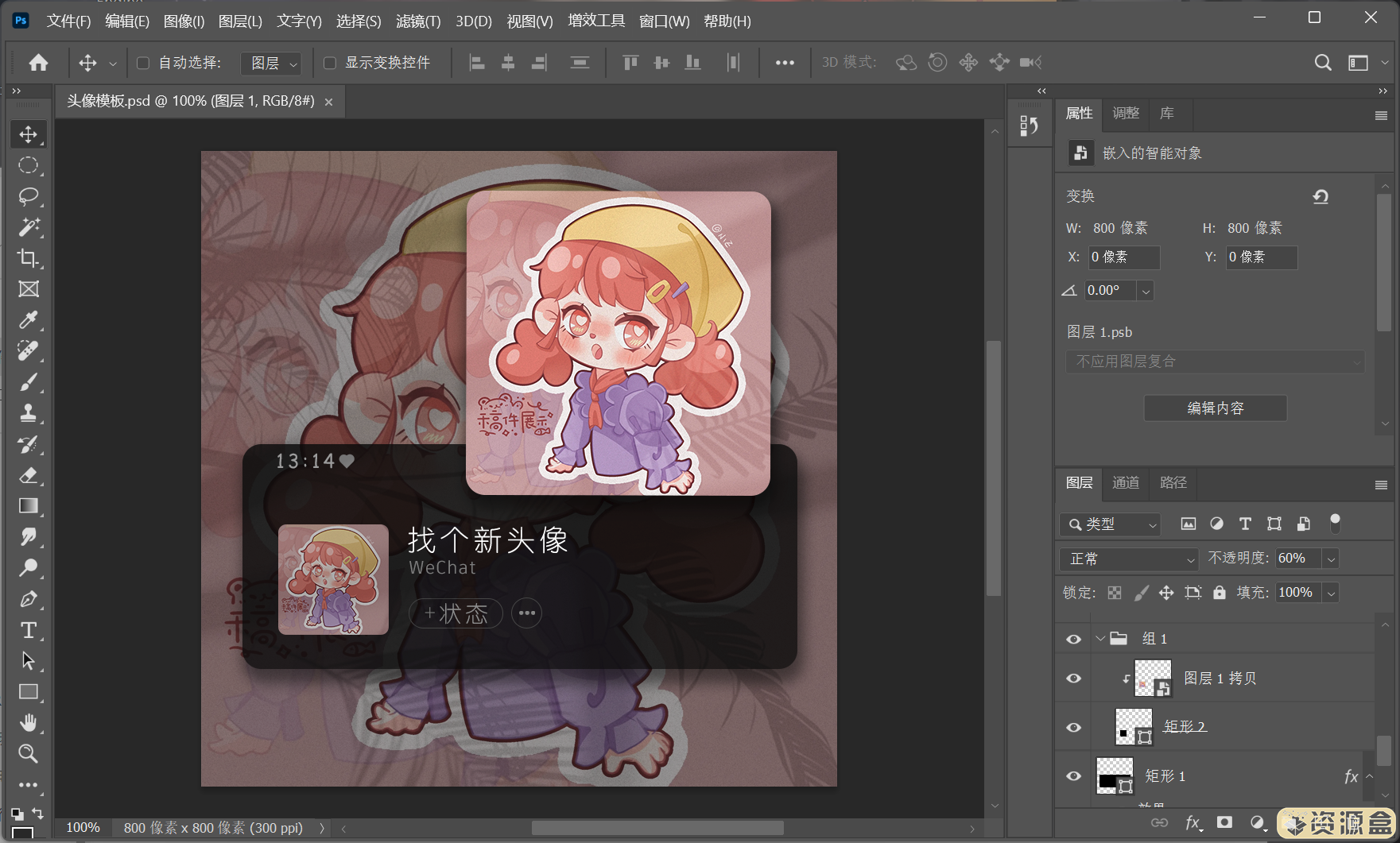Hide the 图层 1 拷贝 layer
This screenshot has height=843, width=1400.
[x=1073, y=678]
